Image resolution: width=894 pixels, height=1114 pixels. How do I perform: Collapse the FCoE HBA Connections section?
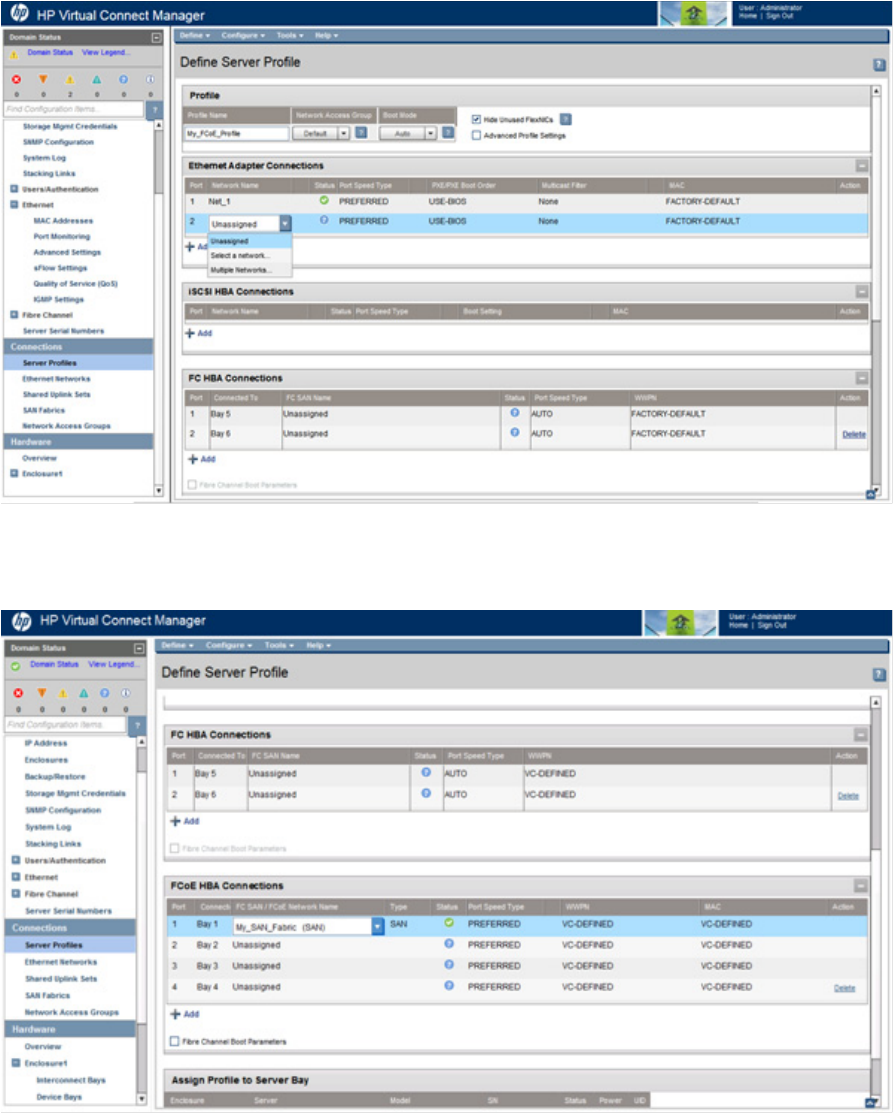[x=860, y=886]
